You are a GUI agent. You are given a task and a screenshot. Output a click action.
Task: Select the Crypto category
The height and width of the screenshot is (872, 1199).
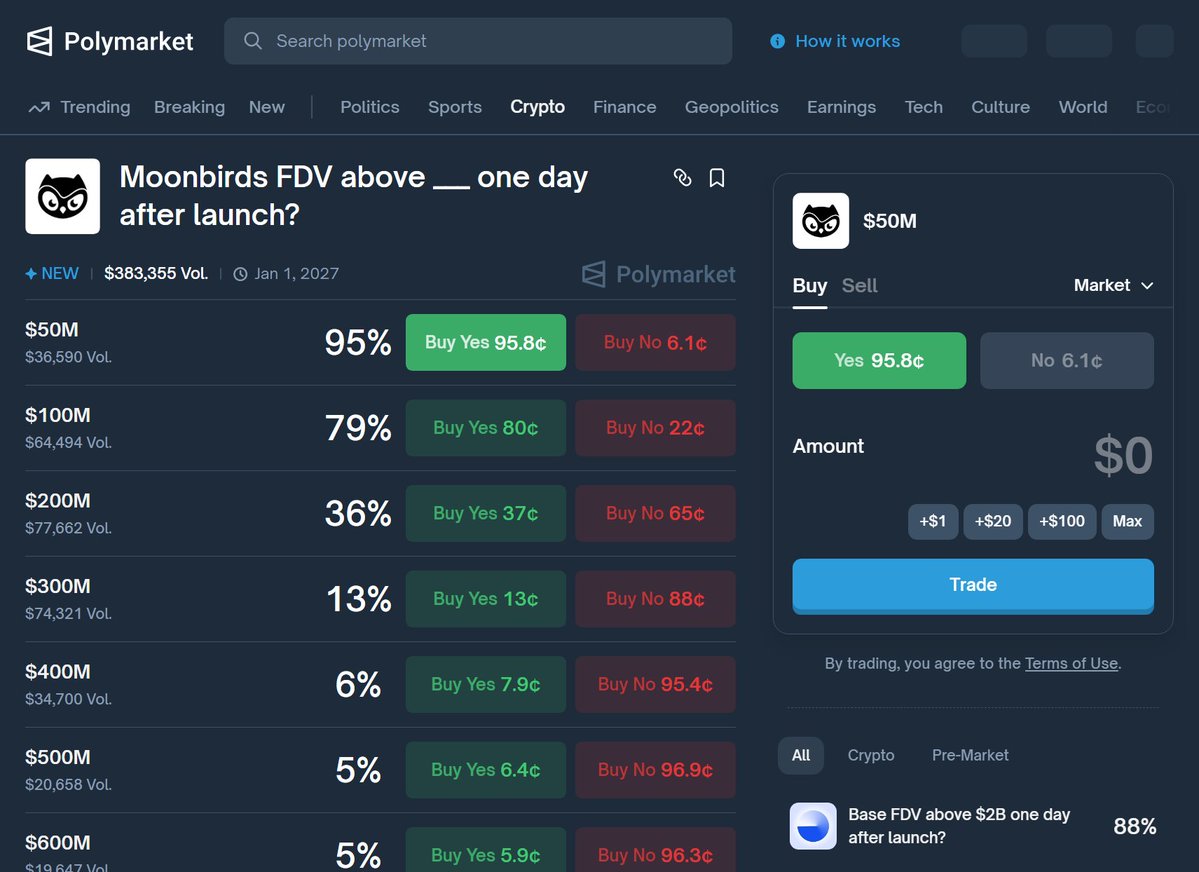(538, 107)
